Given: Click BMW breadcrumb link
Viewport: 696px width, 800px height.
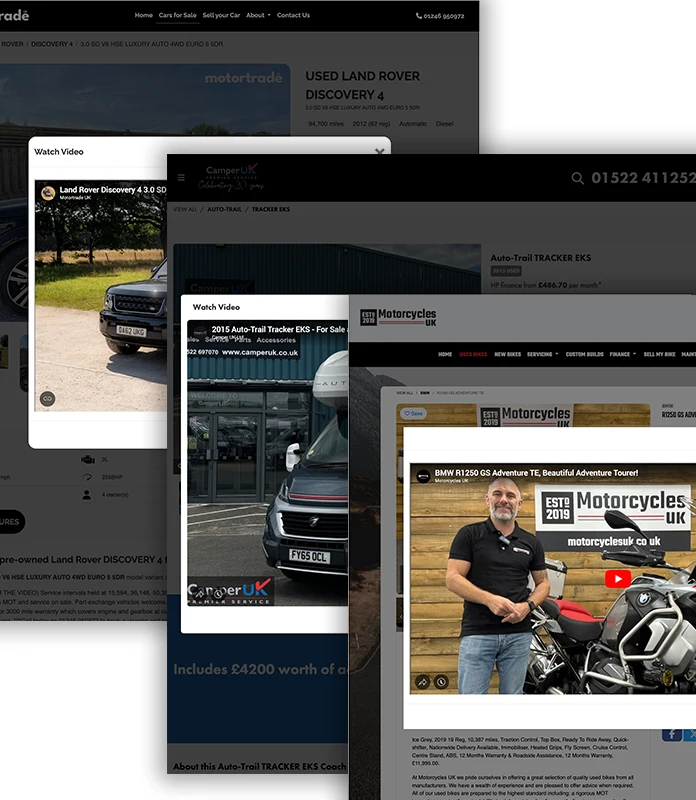Looking at the screenshot, I should [x=425, y=393].
